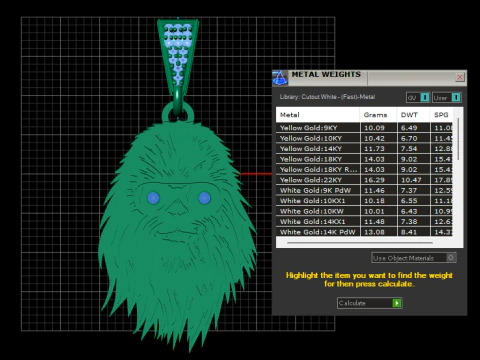The image size is (480, 360).
Task: Click the 11.46 grams value
Action: (374, 190)
